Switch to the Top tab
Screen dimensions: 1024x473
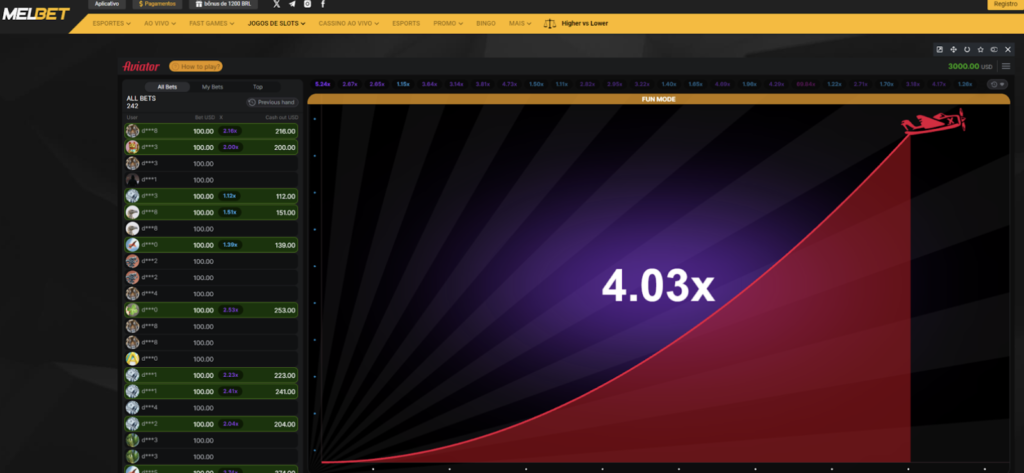258,87
